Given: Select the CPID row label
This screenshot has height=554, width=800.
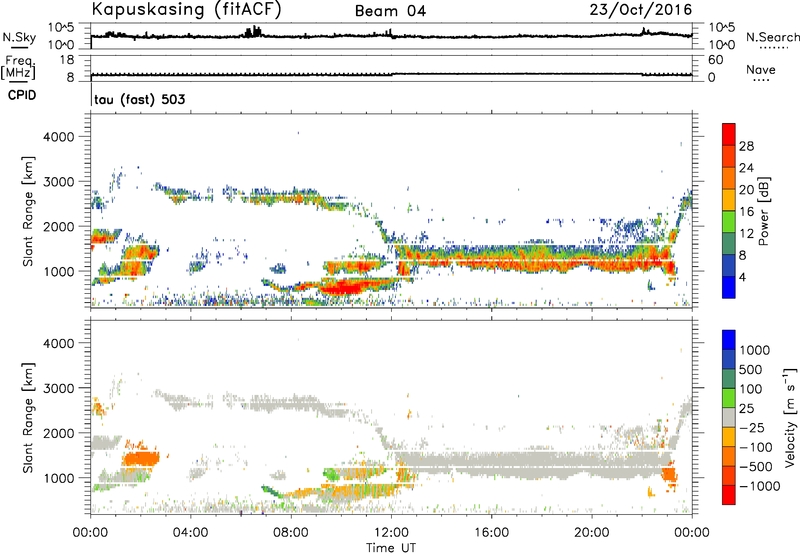Looking at the screenshot, I should (x=22, y=95).
